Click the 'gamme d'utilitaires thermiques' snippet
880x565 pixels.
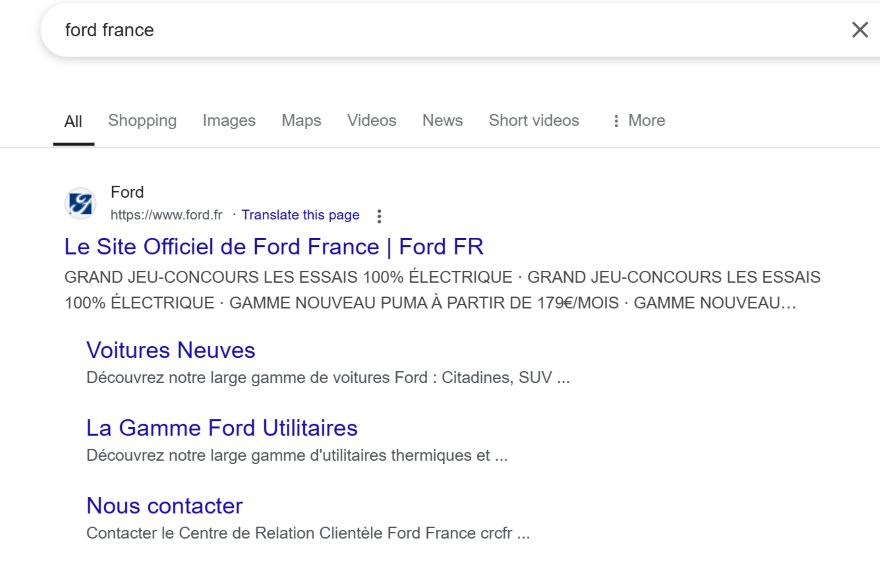297,456
